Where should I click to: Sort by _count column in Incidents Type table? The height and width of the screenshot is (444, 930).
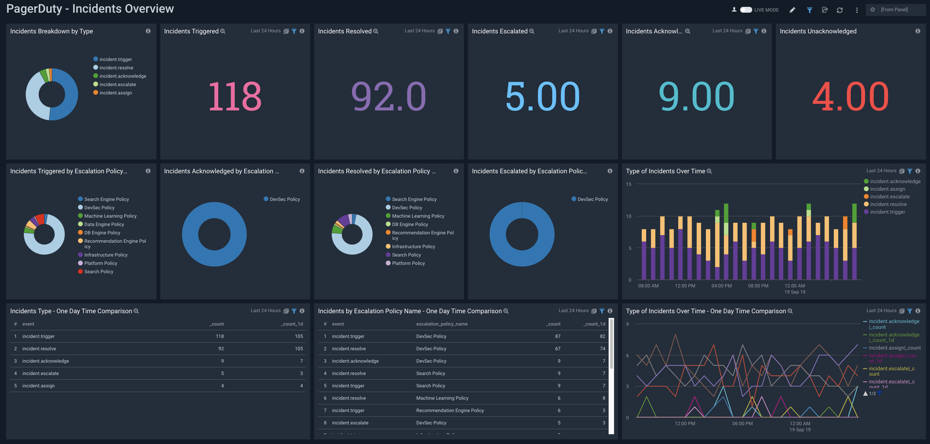coord(217,324)
